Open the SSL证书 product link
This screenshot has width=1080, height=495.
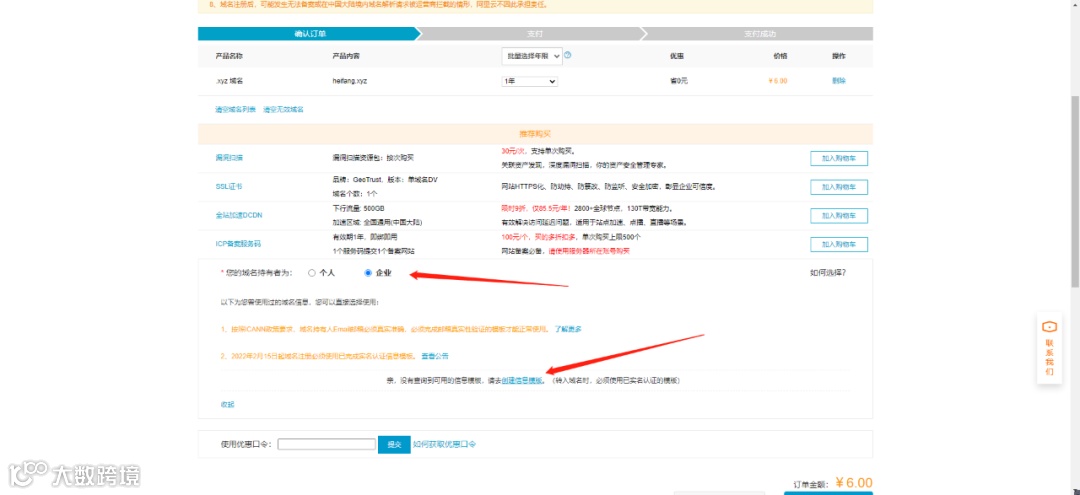[228, 187]
